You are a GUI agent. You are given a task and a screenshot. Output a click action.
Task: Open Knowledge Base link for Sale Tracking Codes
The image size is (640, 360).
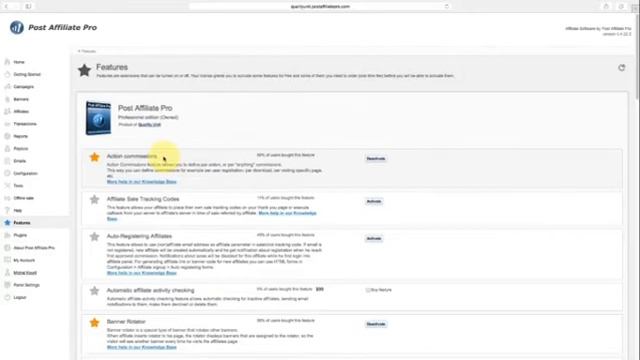click(x=287, y=213)
